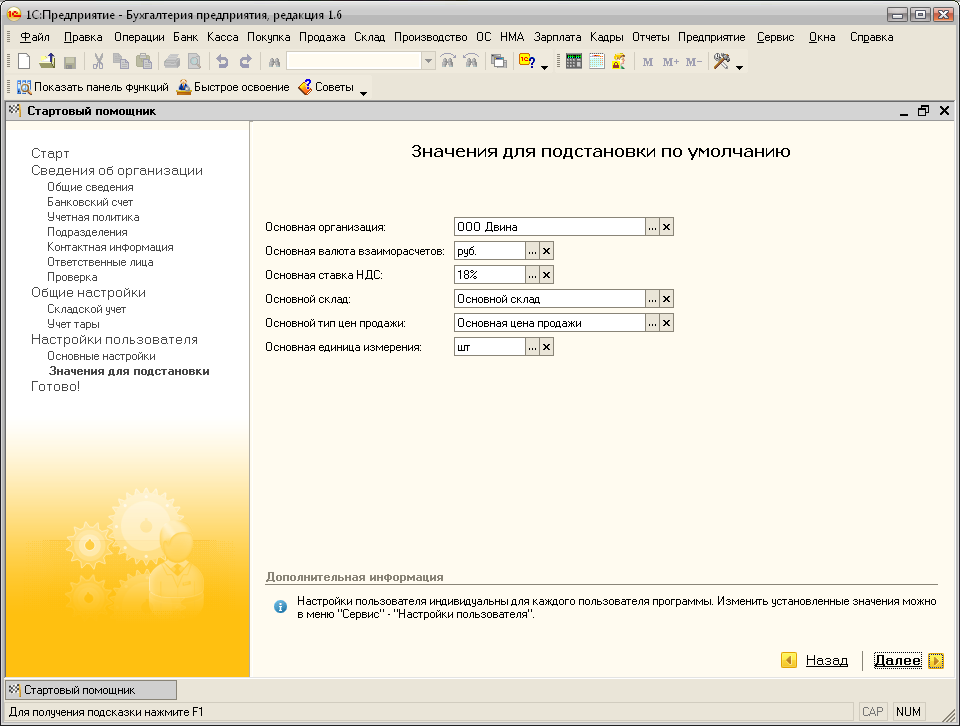Go to Готово! step in sidebar

[55, 386]
